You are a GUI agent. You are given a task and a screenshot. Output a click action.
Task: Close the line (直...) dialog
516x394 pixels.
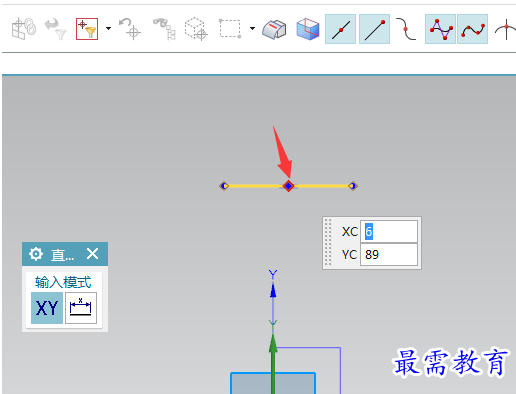coord(92,254)
